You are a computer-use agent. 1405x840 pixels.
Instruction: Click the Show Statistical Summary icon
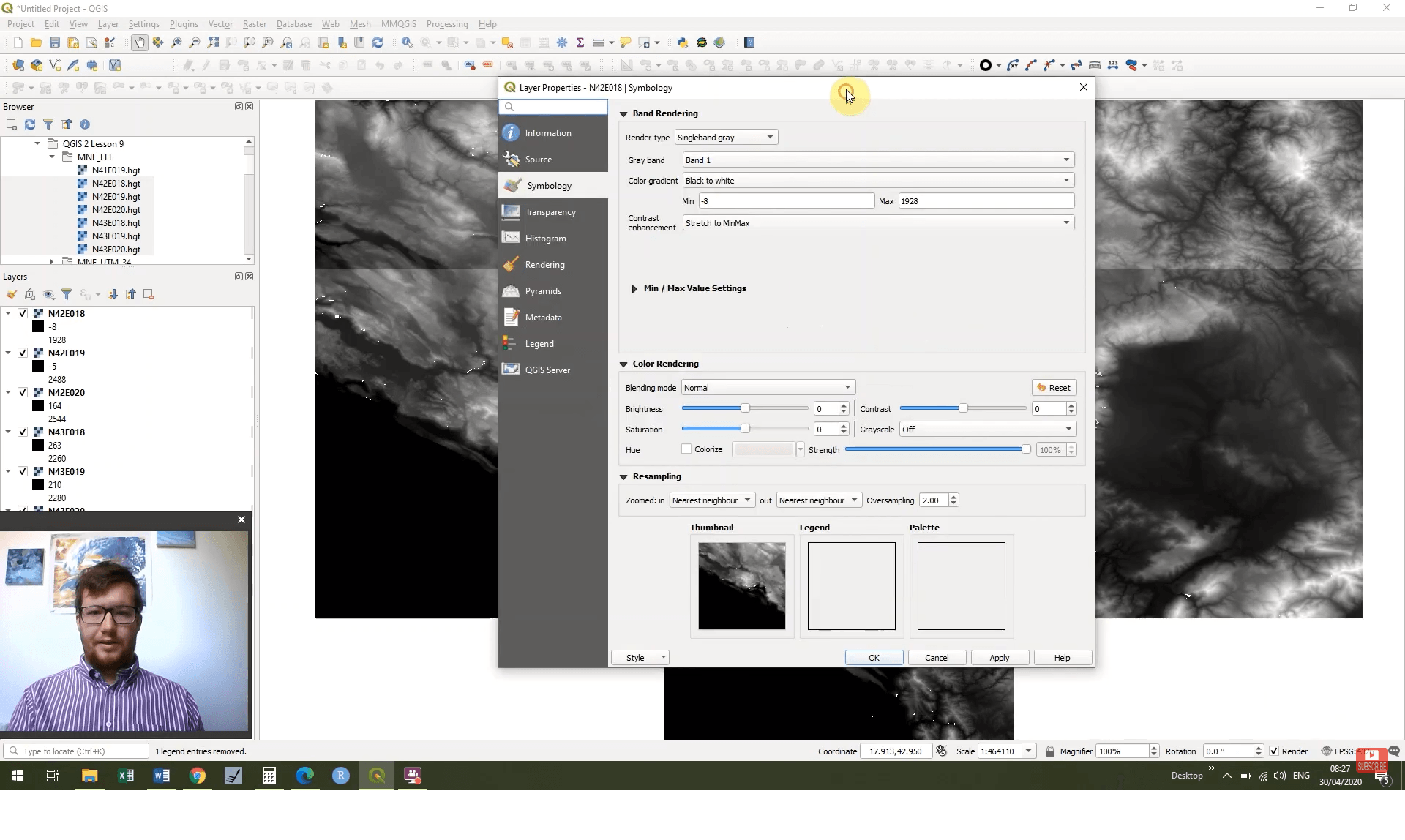click(x=580, y=42)
